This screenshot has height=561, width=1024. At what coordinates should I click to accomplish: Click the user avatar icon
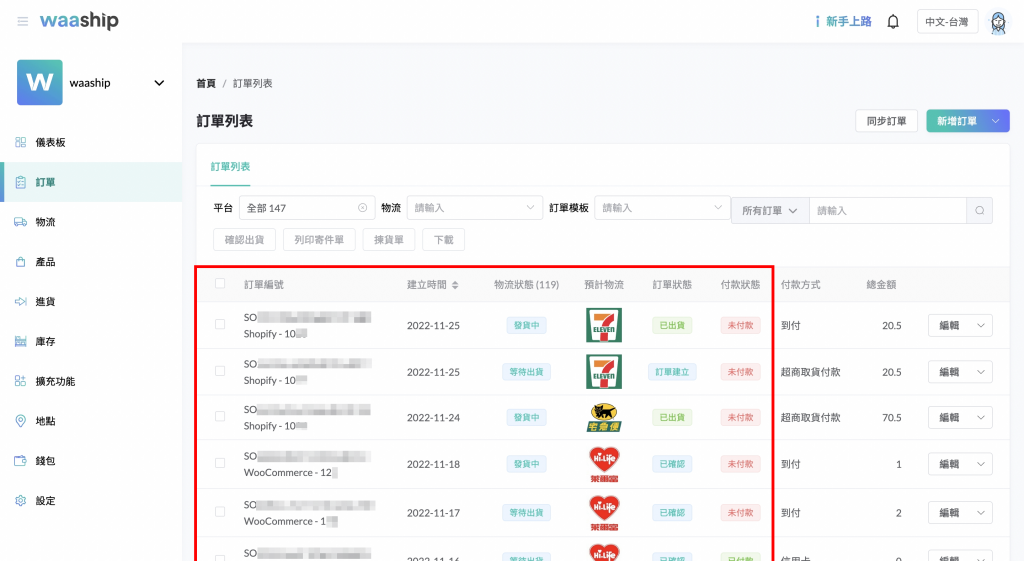click(997, 22)
